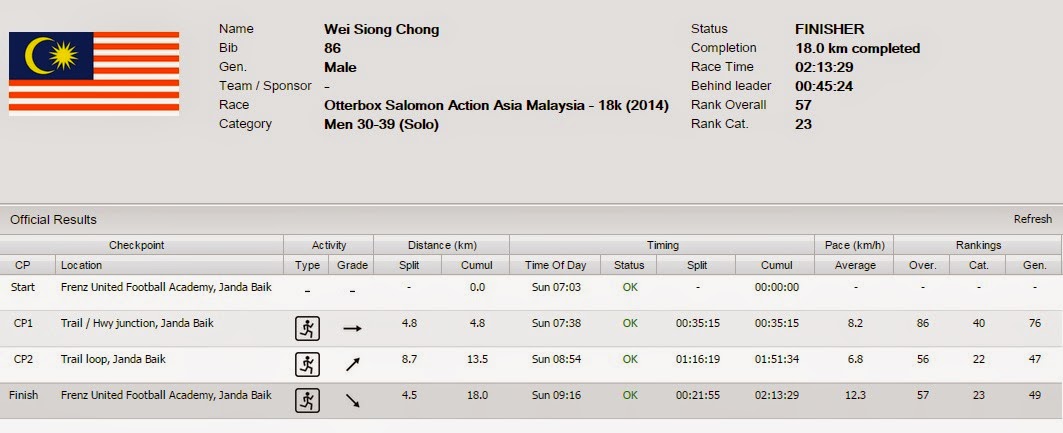Click the uphill grade arrow for CP2
The image size is (1063, 433).
[x=352, y=365]
